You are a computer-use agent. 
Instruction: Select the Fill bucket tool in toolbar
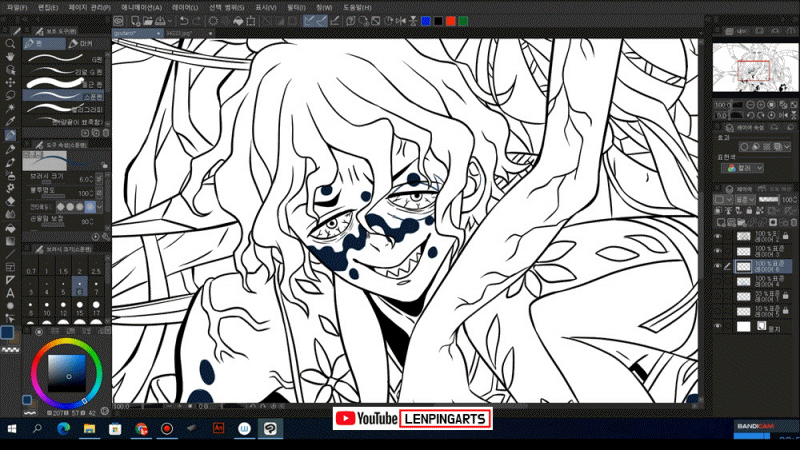[10, 228]
